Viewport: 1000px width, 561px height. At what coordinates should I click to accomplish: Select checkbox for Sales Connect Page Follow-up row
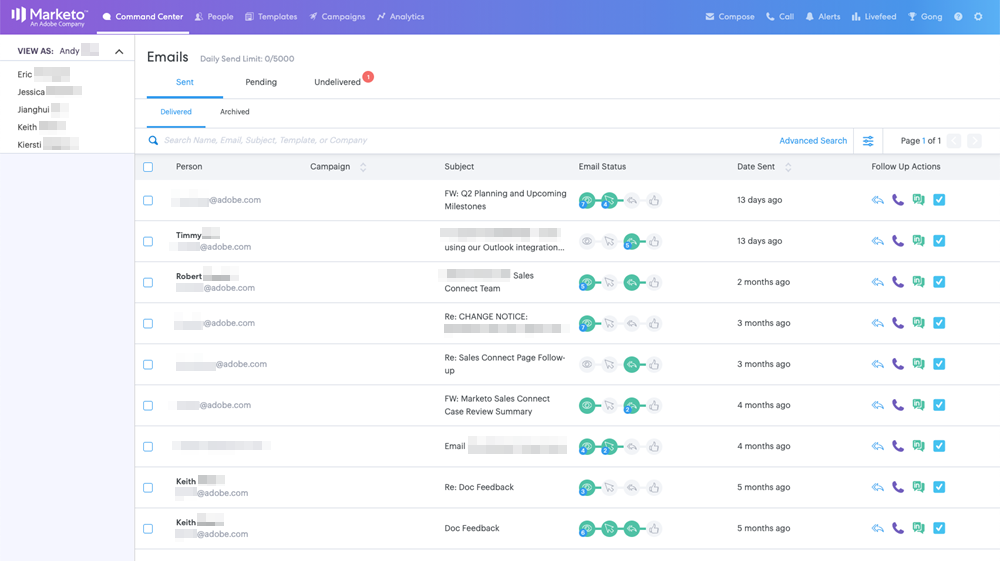[148, 365]
